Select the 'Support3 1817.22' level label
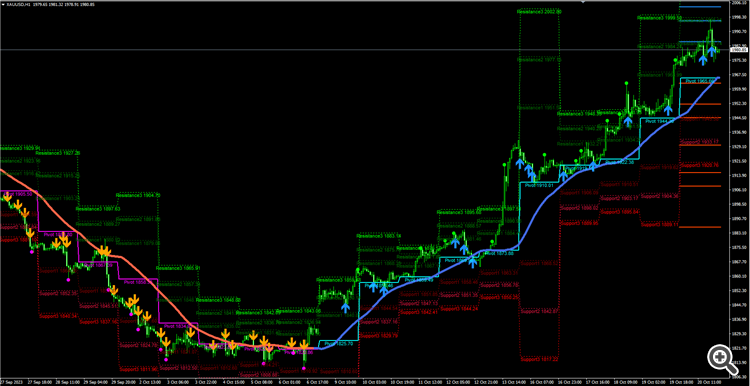Viewport: 750px width, 386px height. [x=540, y=359]
